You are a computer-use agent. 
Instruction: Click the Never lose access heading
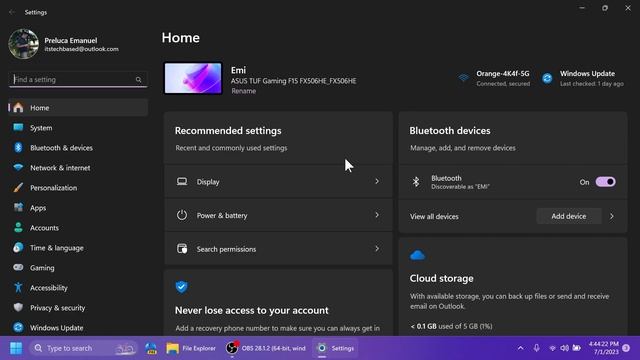pyautogui.click(x=251, y=310)
